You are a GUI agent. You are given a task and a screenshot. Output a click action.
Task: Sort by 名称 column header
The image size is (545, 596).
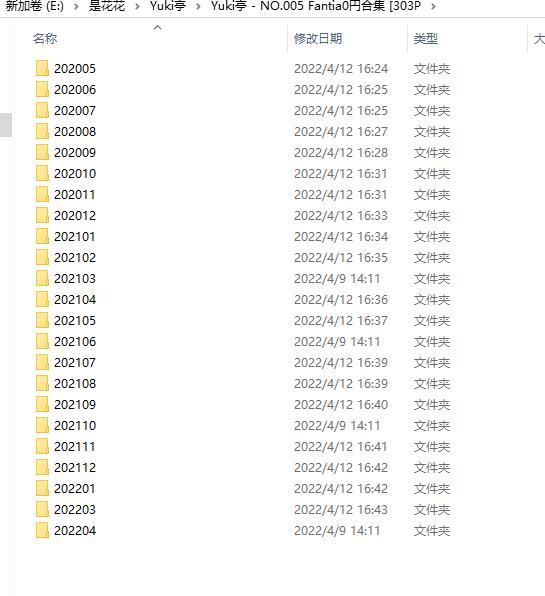(x=45, y=38)
